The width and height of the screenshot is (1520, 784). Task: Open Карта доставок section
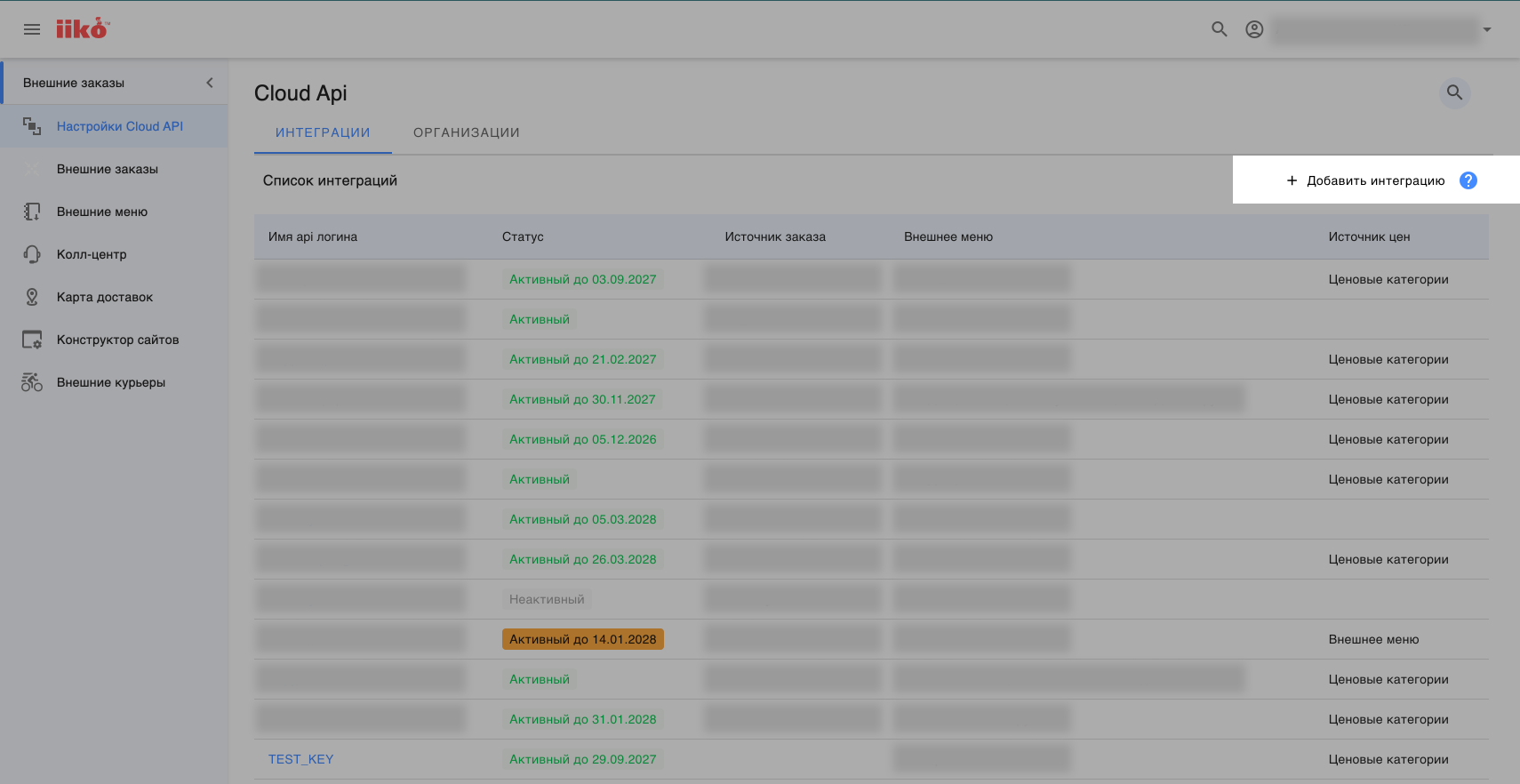tap(105, 297)
